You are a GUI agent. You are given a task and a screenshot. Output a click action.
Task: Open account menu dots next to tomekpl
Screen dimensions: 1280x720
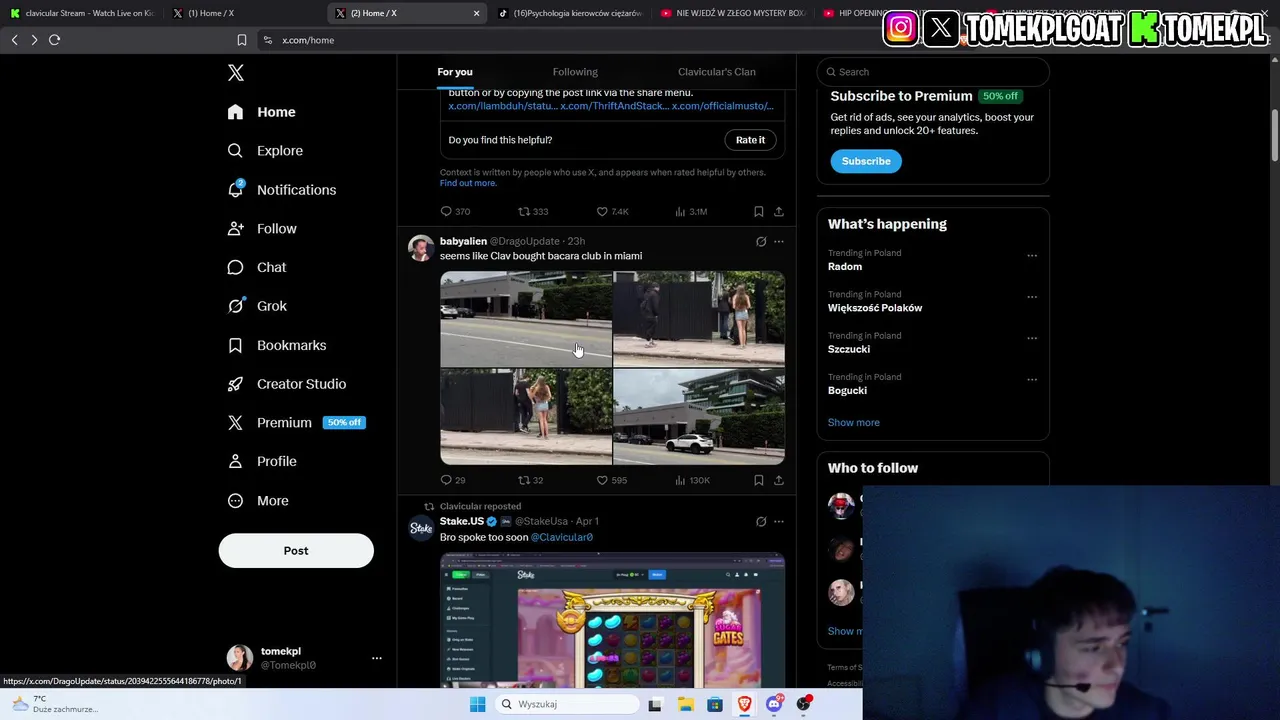[x=377, y=658]
